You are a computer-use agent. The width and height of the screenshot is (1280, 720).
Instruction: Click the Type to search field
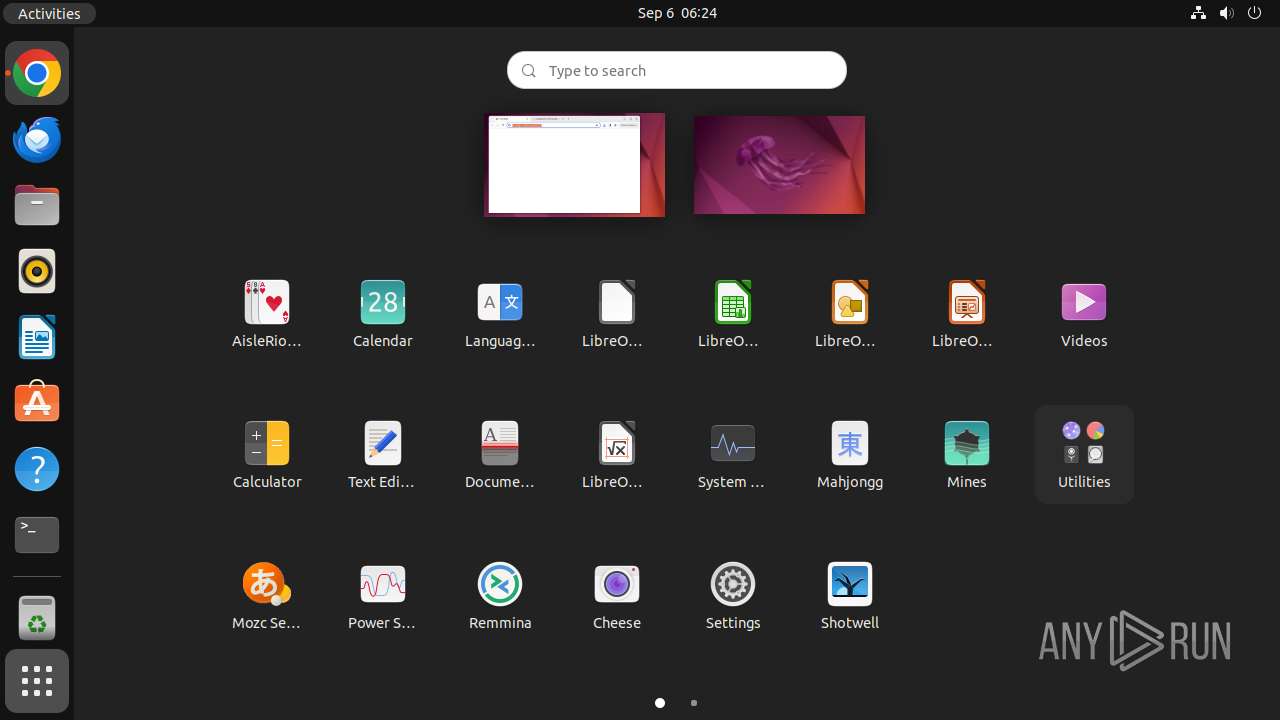pos(677,70)
